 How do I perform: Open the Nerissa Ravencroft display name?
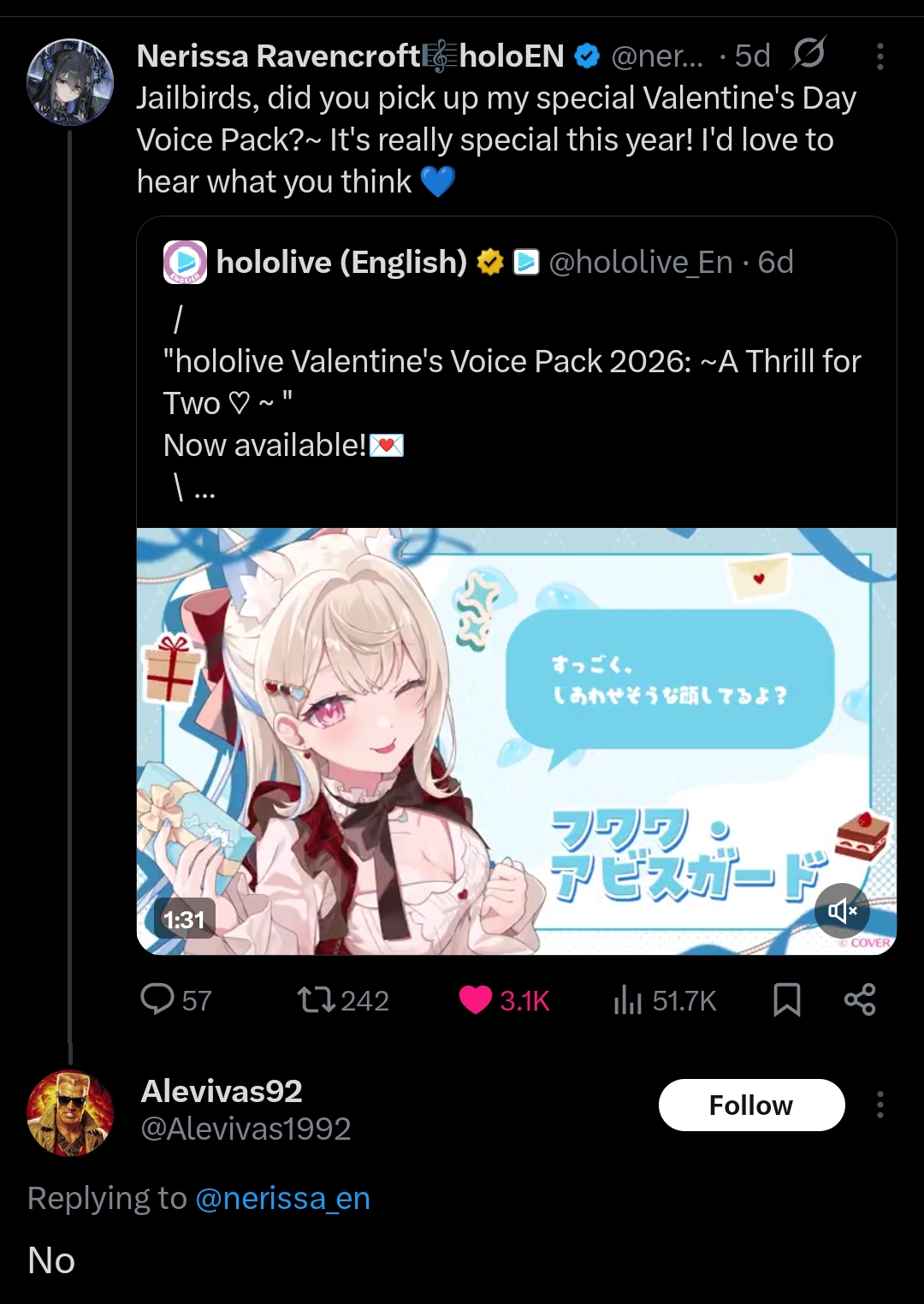(350, 56)
